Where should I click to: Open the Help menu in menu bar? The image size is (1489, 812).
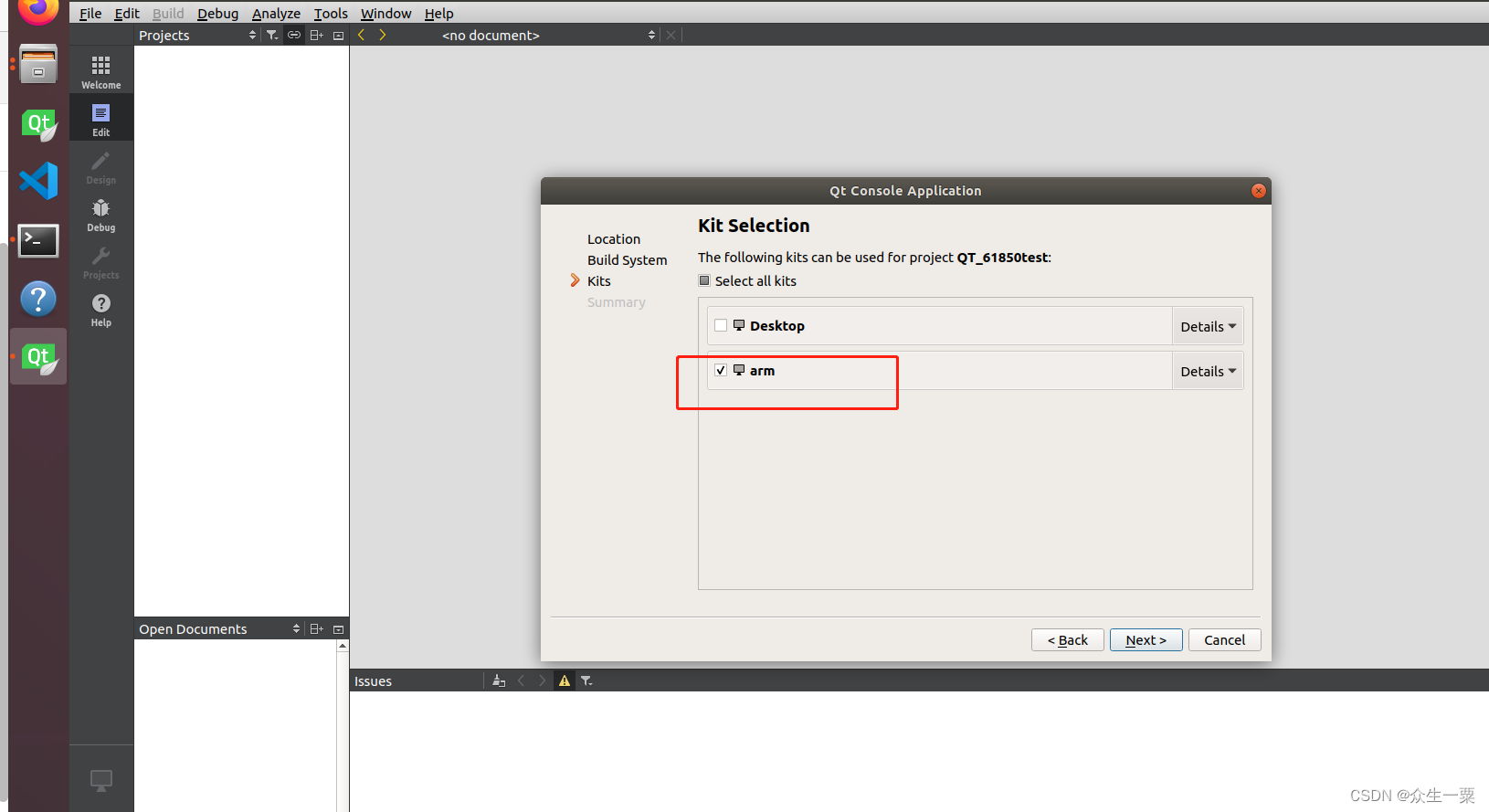point(438,13)
